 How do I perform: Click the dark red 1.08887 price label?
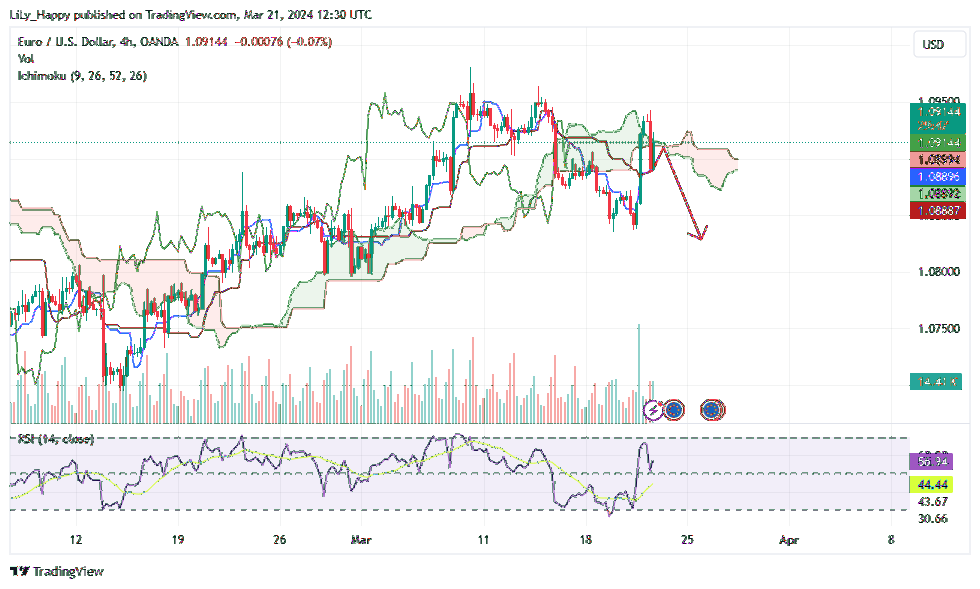938,211
